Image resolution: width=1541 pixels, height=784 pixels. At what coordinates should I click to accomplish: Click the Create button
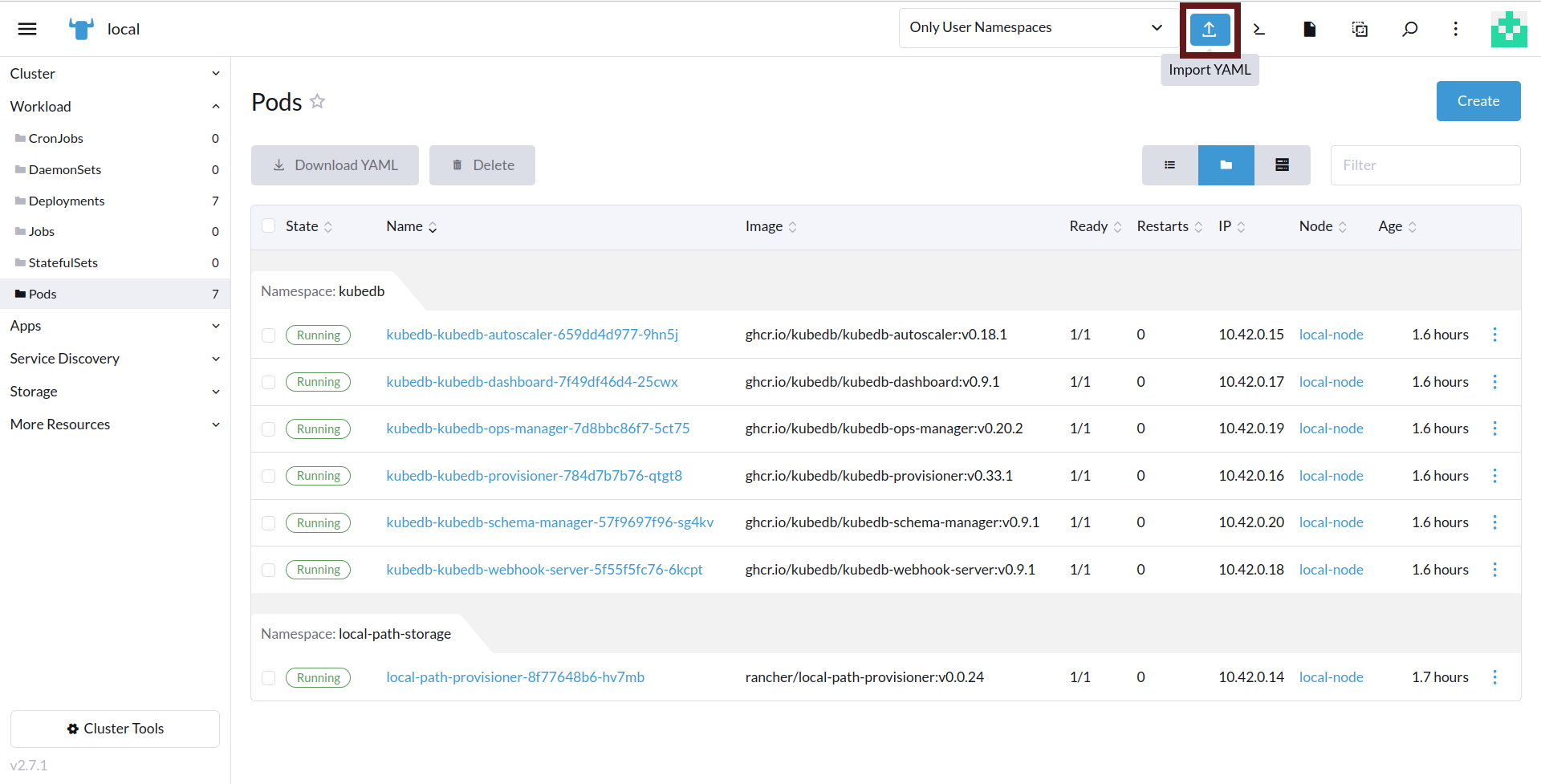[x=1478, y=101]
